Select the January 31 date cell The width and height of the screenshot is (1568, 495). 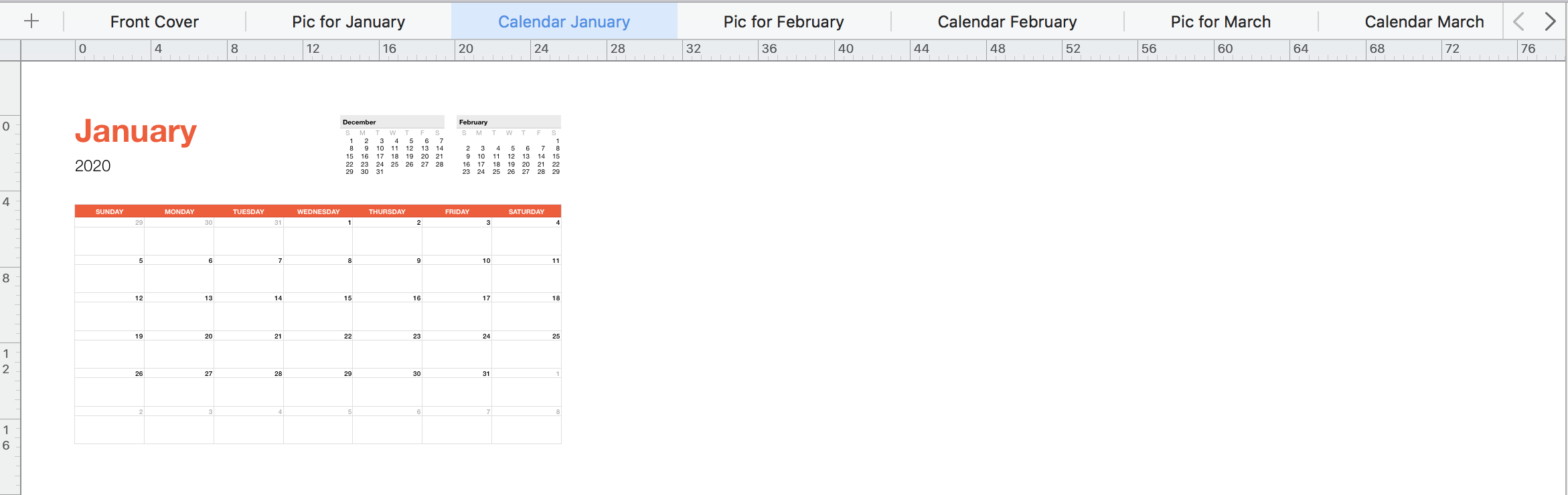point(457,387)
